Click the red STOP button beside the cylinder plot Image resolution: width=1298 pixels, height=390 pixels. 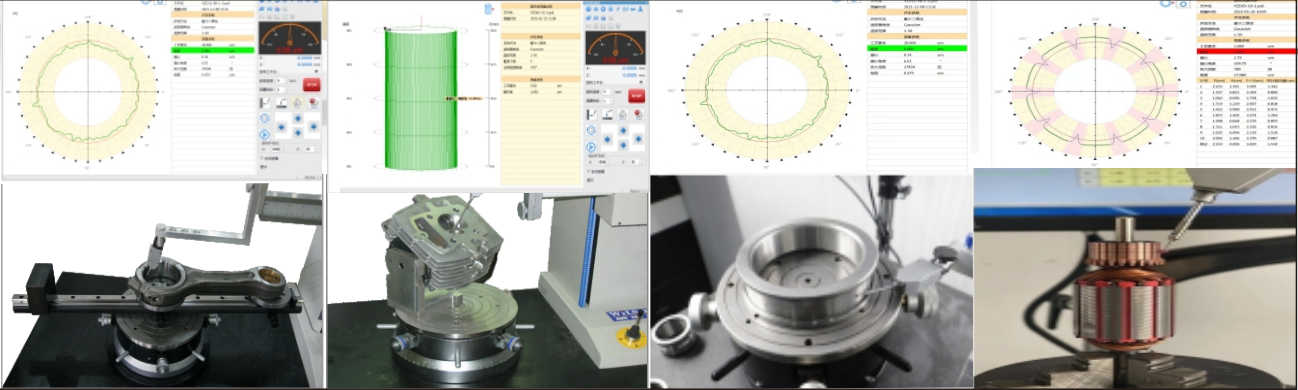637,96
